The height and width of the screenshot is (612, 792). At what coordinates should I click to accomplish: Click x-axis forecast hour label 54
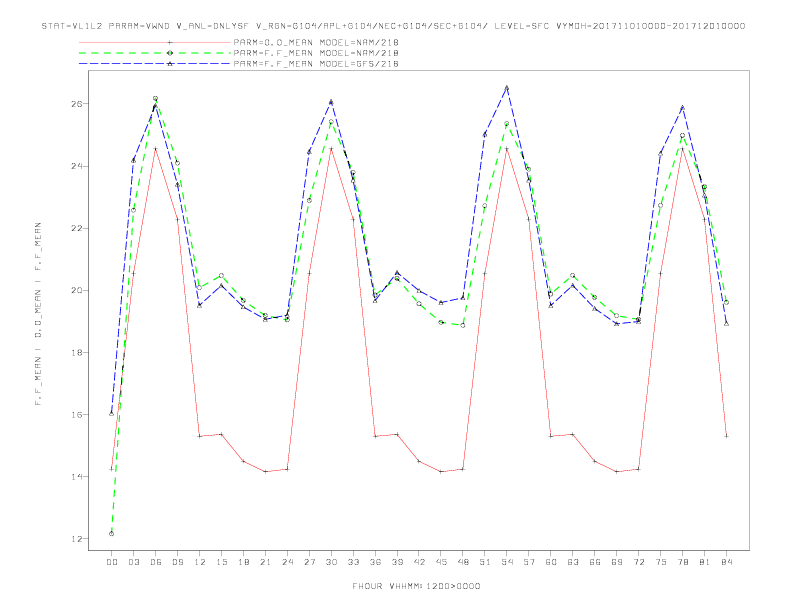pos(507,562)
